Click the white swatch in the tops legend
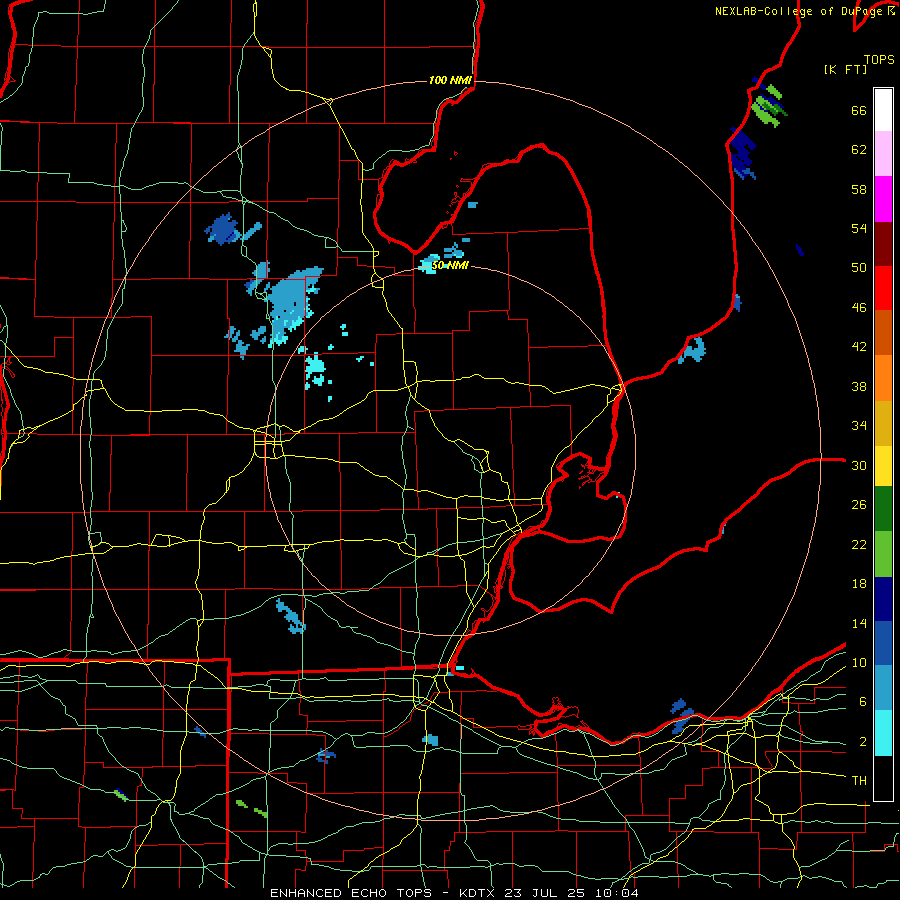This screenshot has width=900, height=900. click(883, 110)
